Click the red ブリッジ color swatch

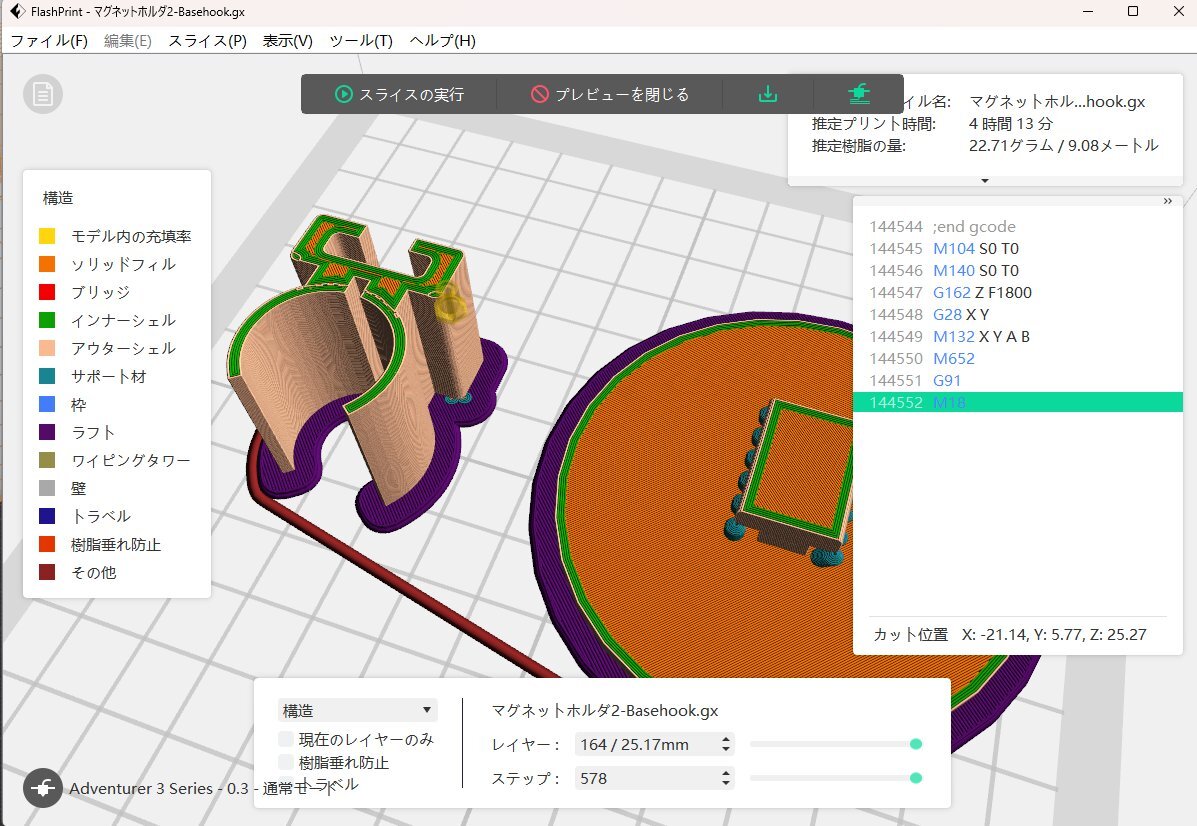click(47, 292)
